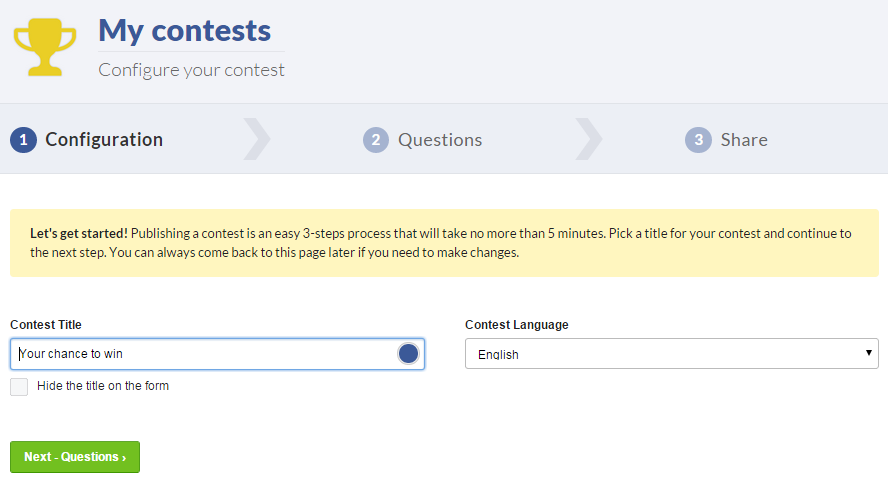Screen dimensions: 888x481
Task: Go to the Configuration step tab
Action: [87, 140]
